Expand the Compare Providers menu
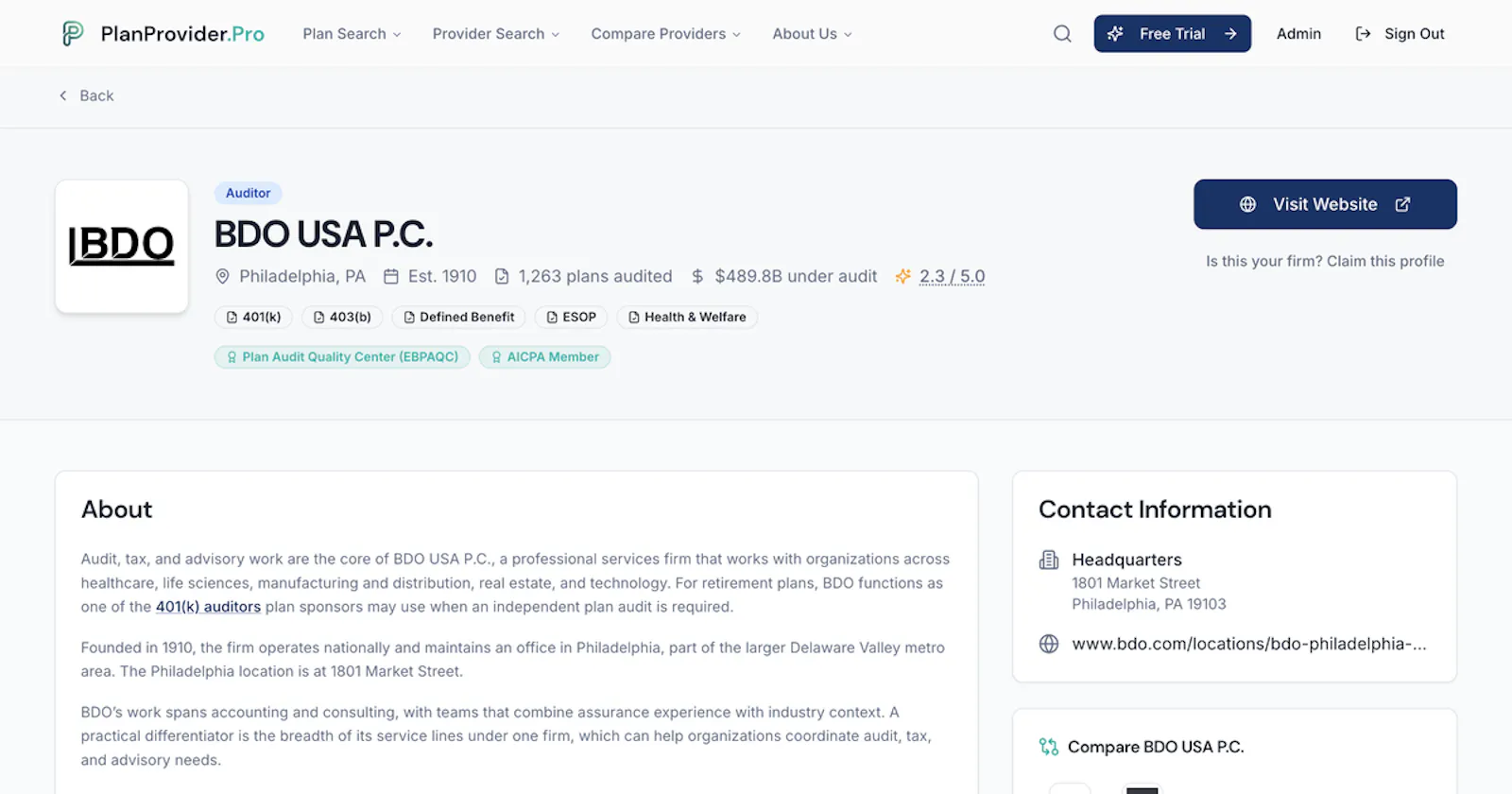Viewport: 1512px width, 794px height. tap(666, 34)
